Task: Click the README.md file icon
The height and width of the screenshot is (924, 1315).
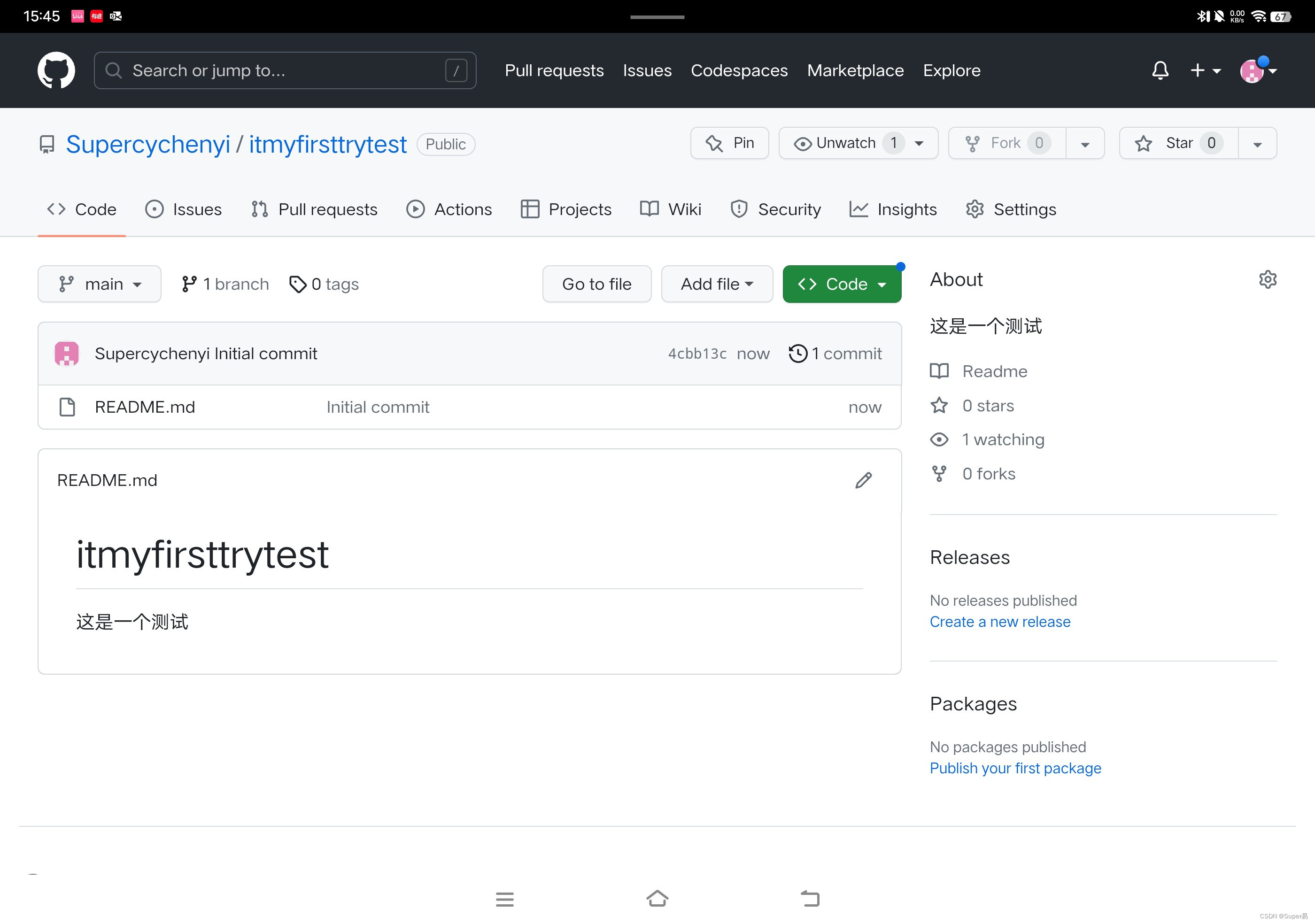Action: point(68,407)
